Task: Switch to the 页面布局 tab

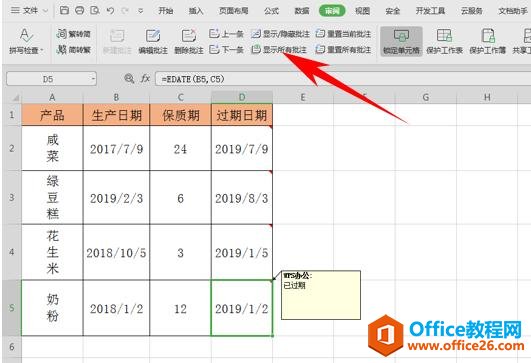Action: tap(233, 11)
